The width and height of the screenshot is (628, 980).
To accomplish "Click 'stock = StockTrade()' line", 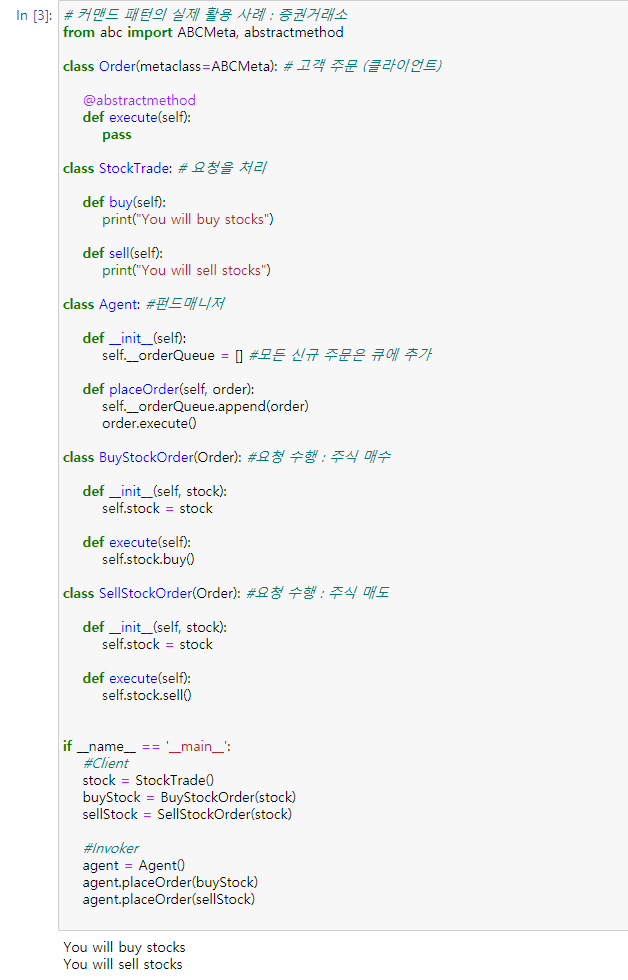I will 148,780.
